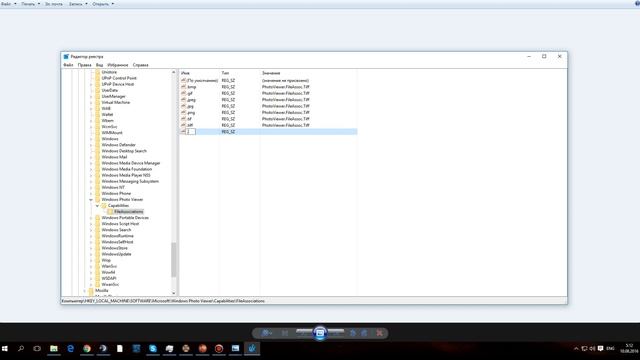The image size is (640, 360).
Task: Show hidden system tray icons
Action: coord(576,349)
